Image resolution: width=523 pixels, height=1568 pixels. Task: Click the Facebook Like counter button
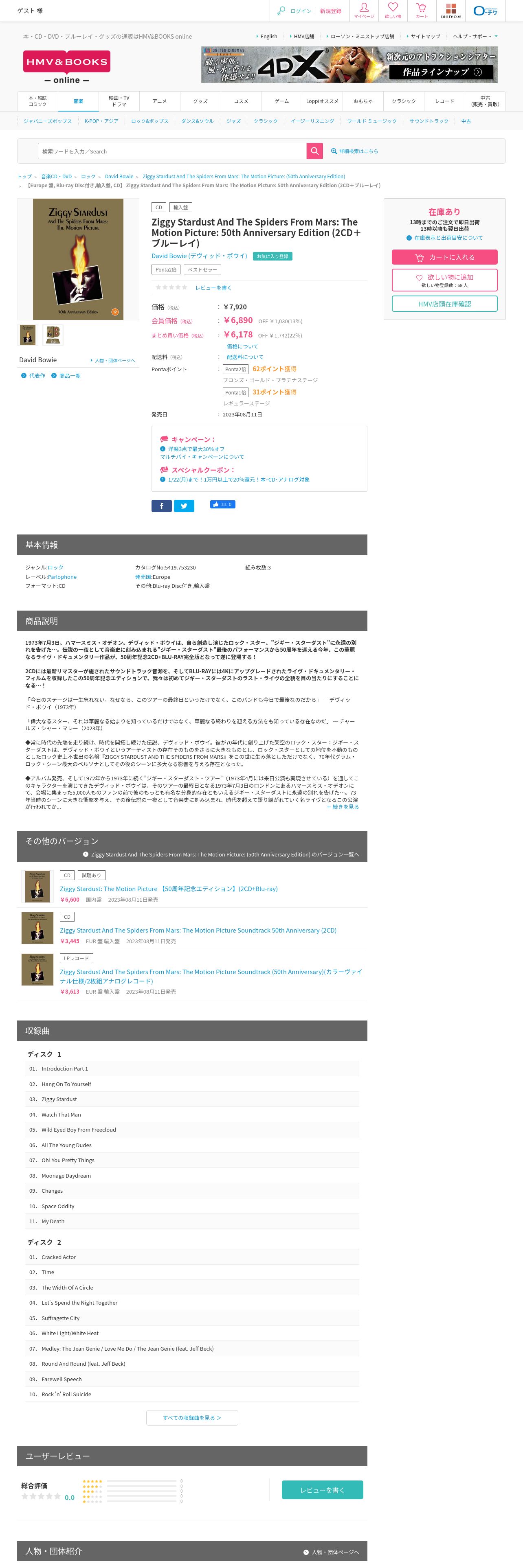[222, 504]
